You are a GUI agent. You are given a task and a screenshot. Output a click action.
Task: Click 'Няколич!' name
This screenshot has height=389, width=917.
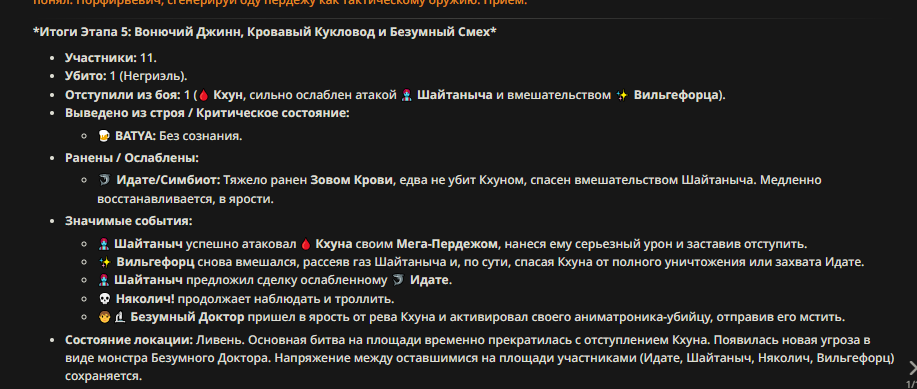pos(145,299)
